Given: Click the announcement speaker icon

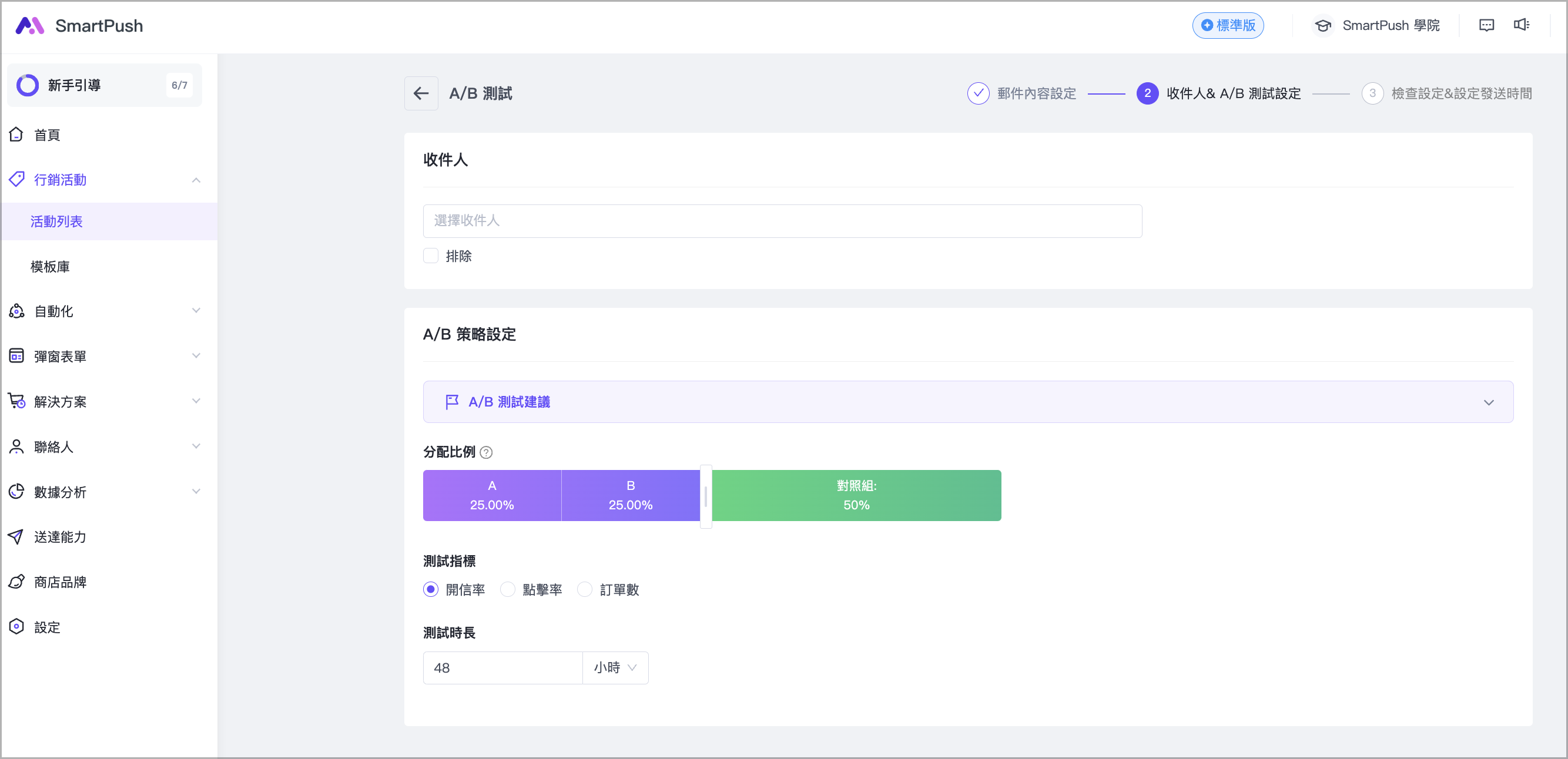Looking at the screenshot, I should click(x=1521, y=25).
